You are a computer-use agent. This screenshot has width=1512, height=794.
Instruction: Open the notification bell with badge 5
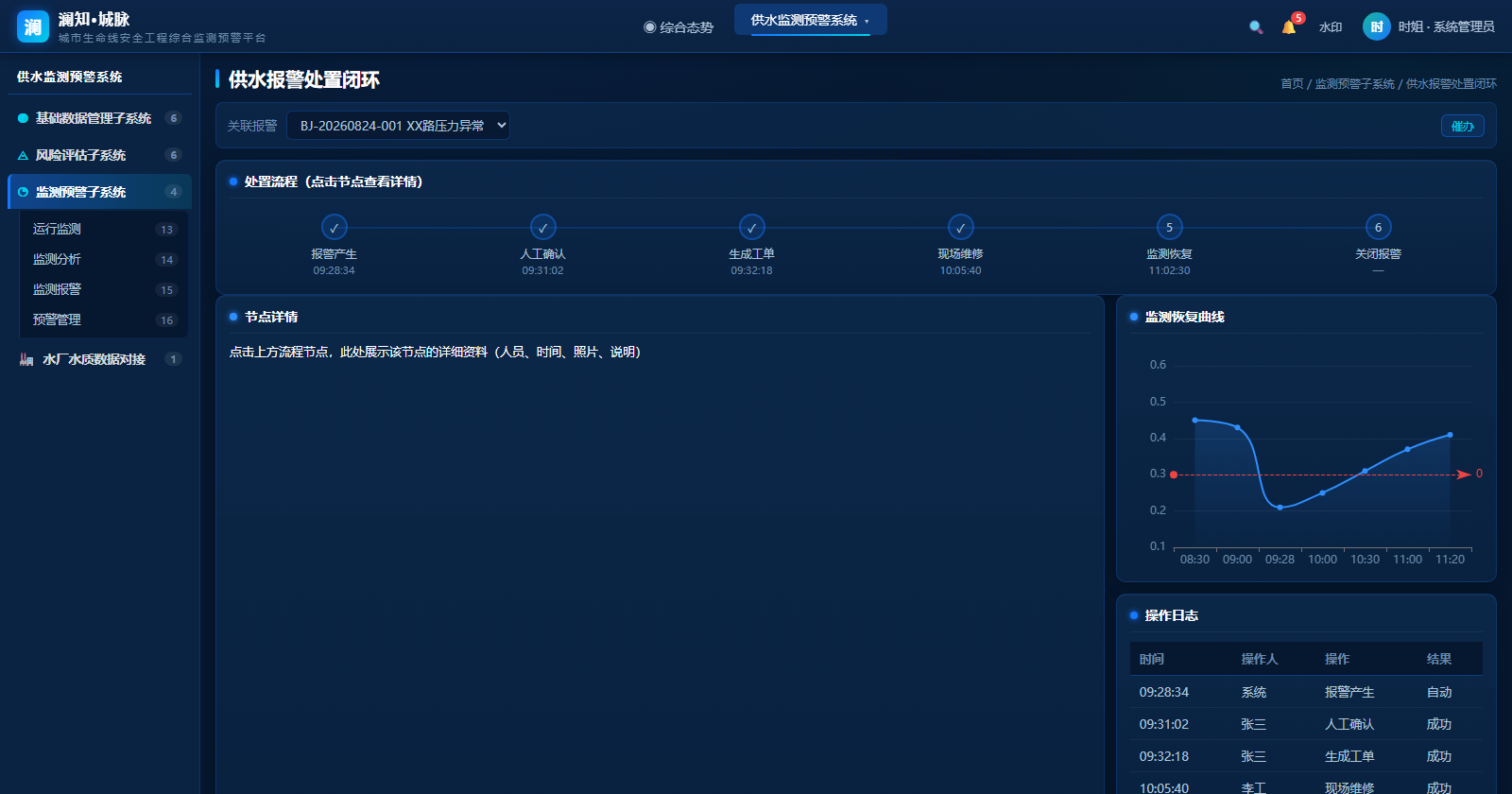1289,27
